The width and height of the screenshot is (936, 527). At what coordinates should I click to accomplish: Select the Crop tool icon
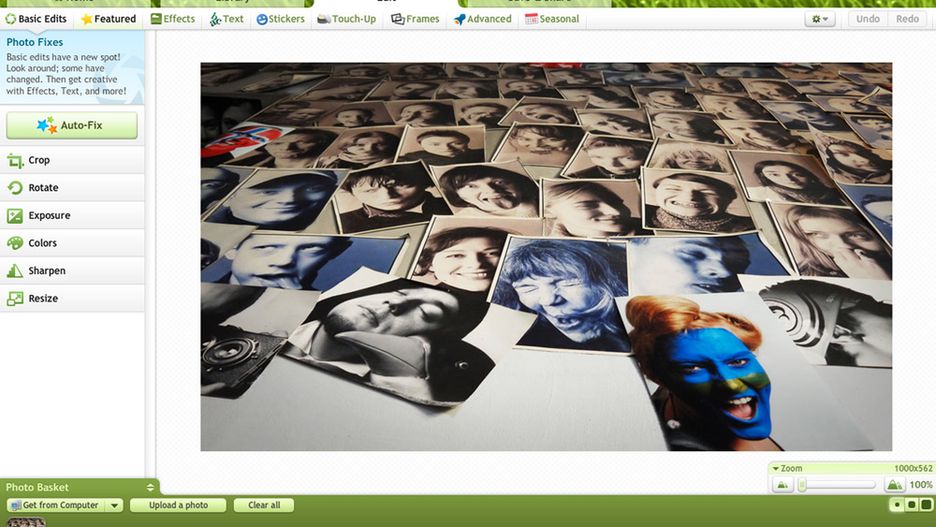(15, 160)
